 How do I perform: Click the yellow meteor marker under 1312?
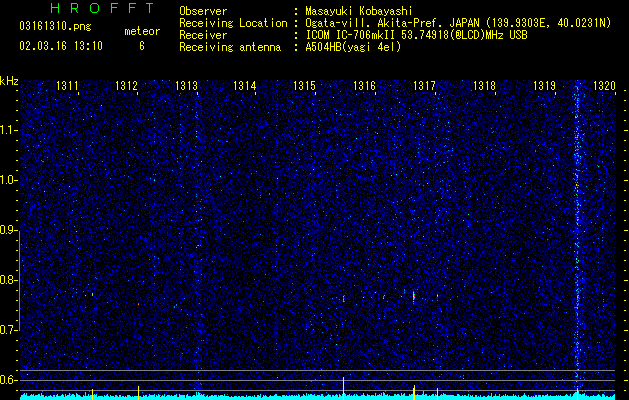(x=138, y=392)
